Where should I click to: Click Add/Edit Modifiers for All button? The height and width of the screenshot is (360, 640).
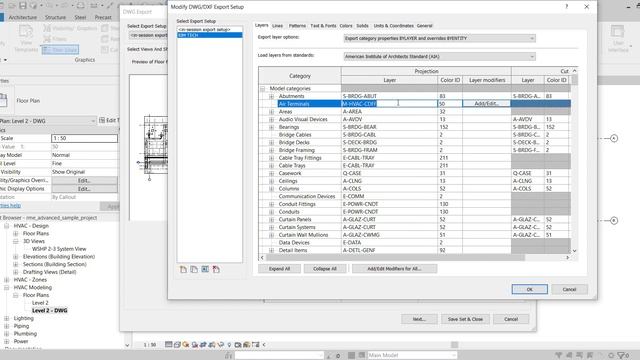pos(394,269)
